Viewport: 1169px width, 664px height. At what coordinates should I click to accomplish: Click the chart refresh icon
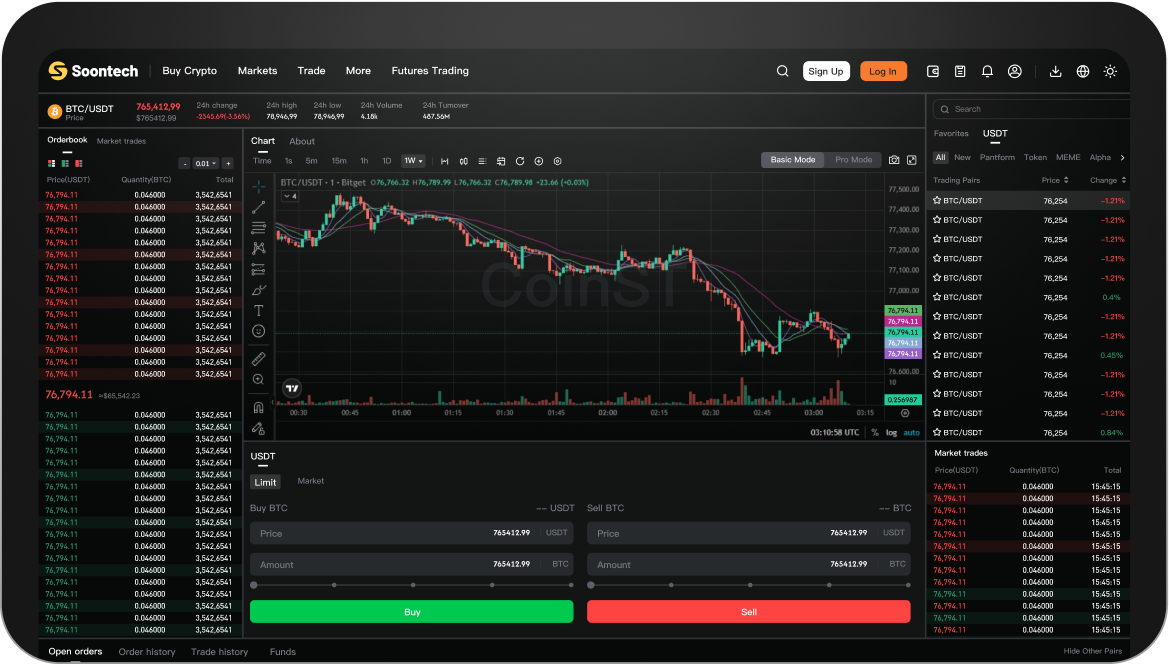[x=520, y=161]
